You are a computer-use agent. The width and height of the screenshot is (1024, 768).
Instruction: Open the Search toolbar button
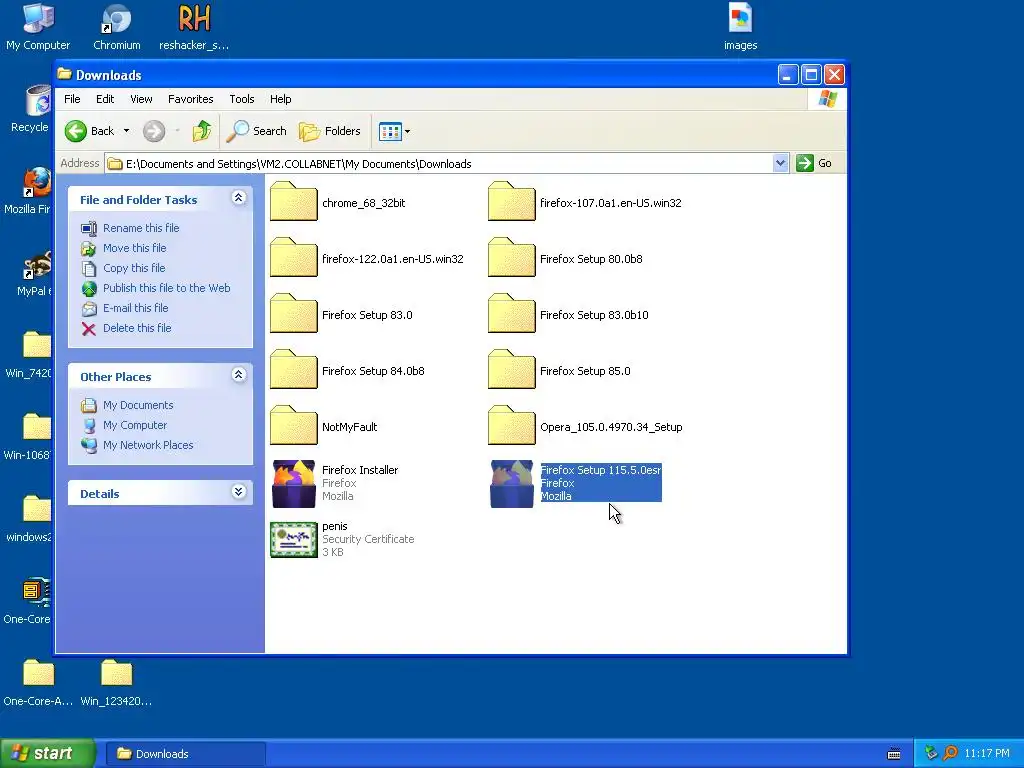coord(257,131)
